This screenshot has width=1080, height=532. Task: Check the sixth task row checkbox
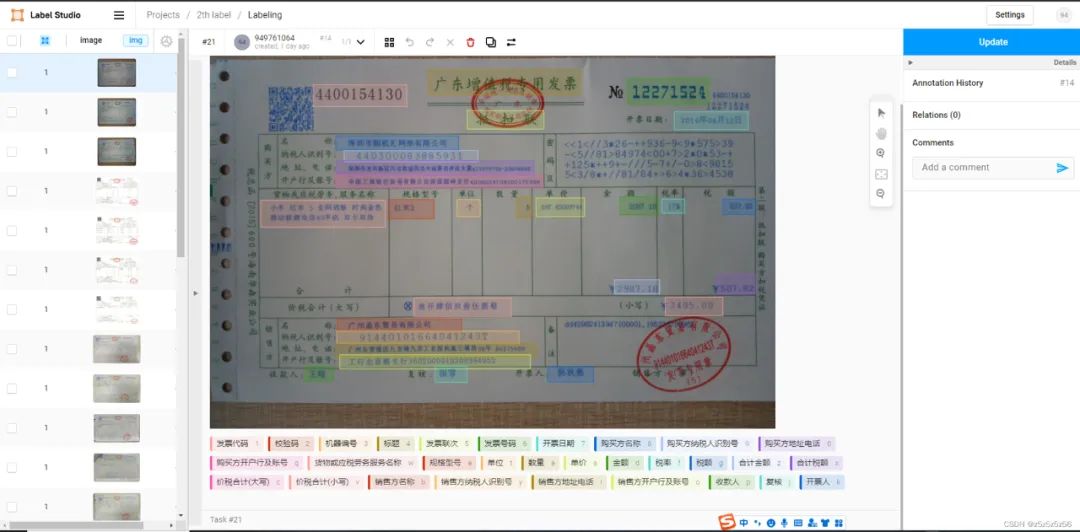pos(12,269)
